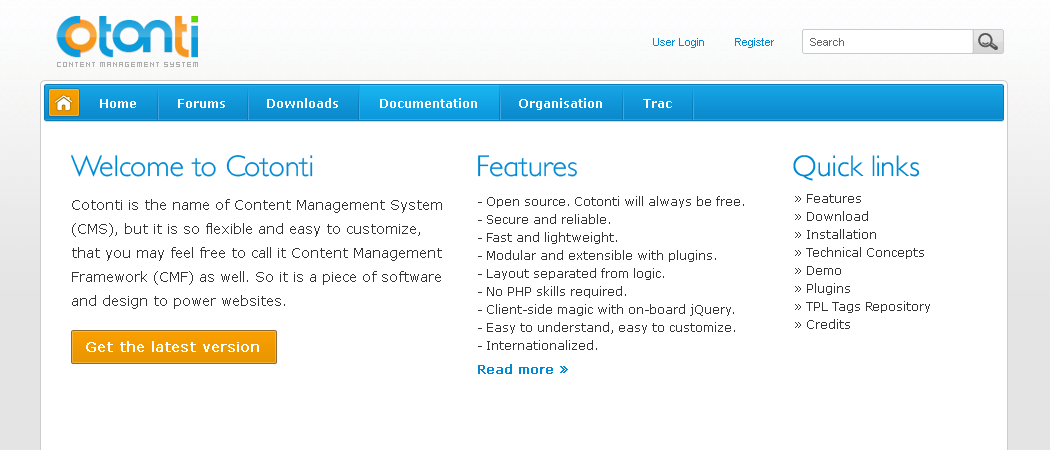Screen dimensions: 1050x450
Task: Click the Cotonti logo
Action: (127, 42)
